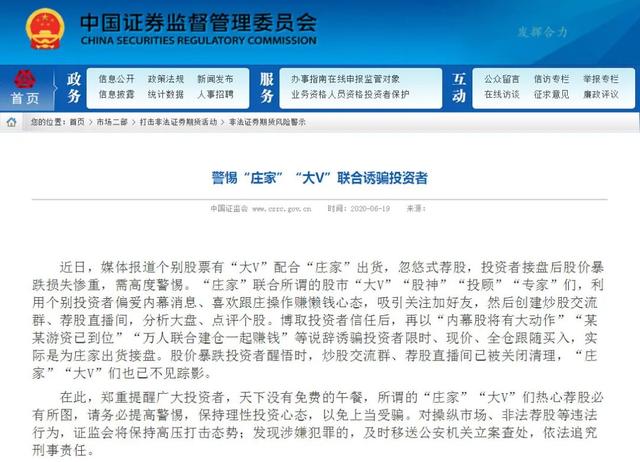Viewport: 640px width, 462px height.
Task: Click paragraph beginning 近日，媒体报道个别股票
Action: [318, 320]
